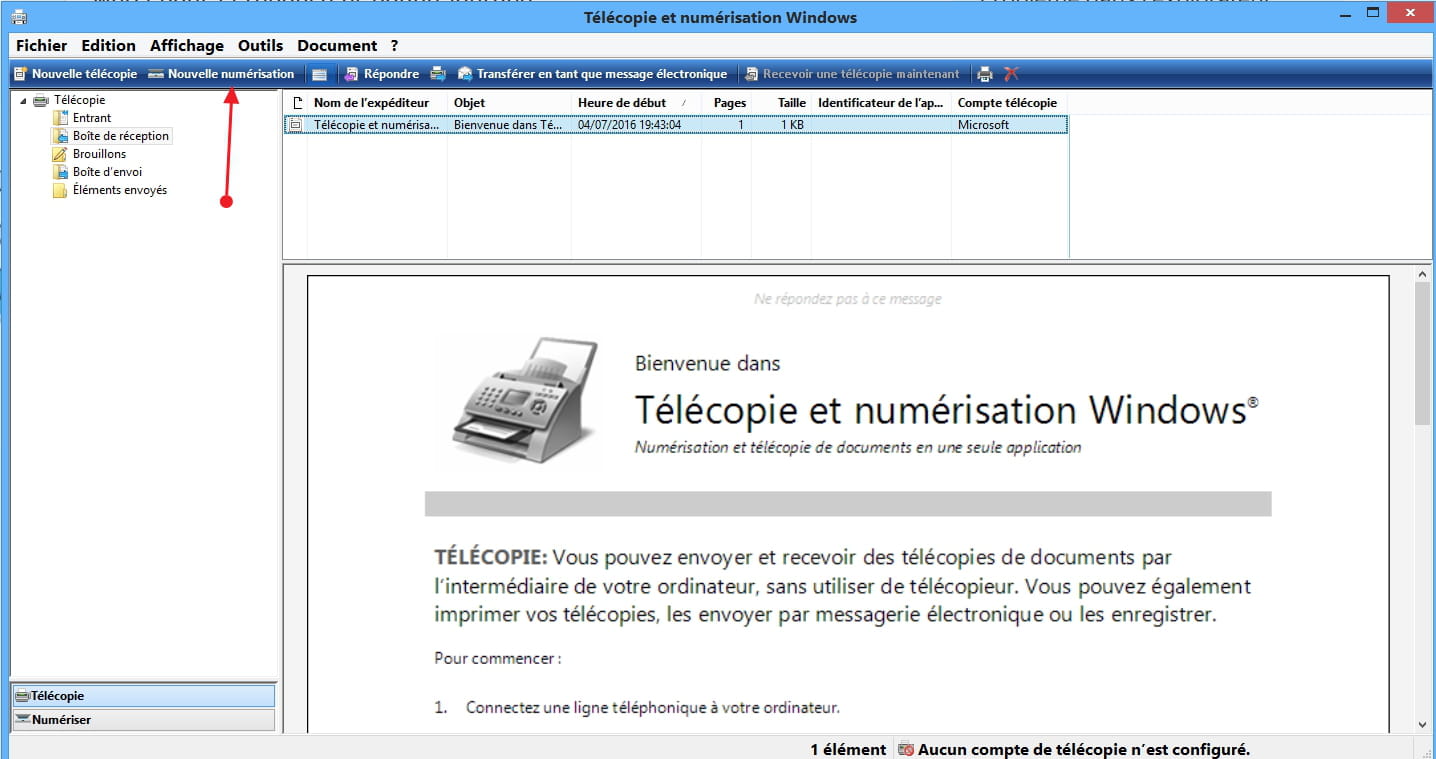Viewport: 1436px width, 759px height.
Task: Open the Edition menu
Action: click(x=109, y=46)
